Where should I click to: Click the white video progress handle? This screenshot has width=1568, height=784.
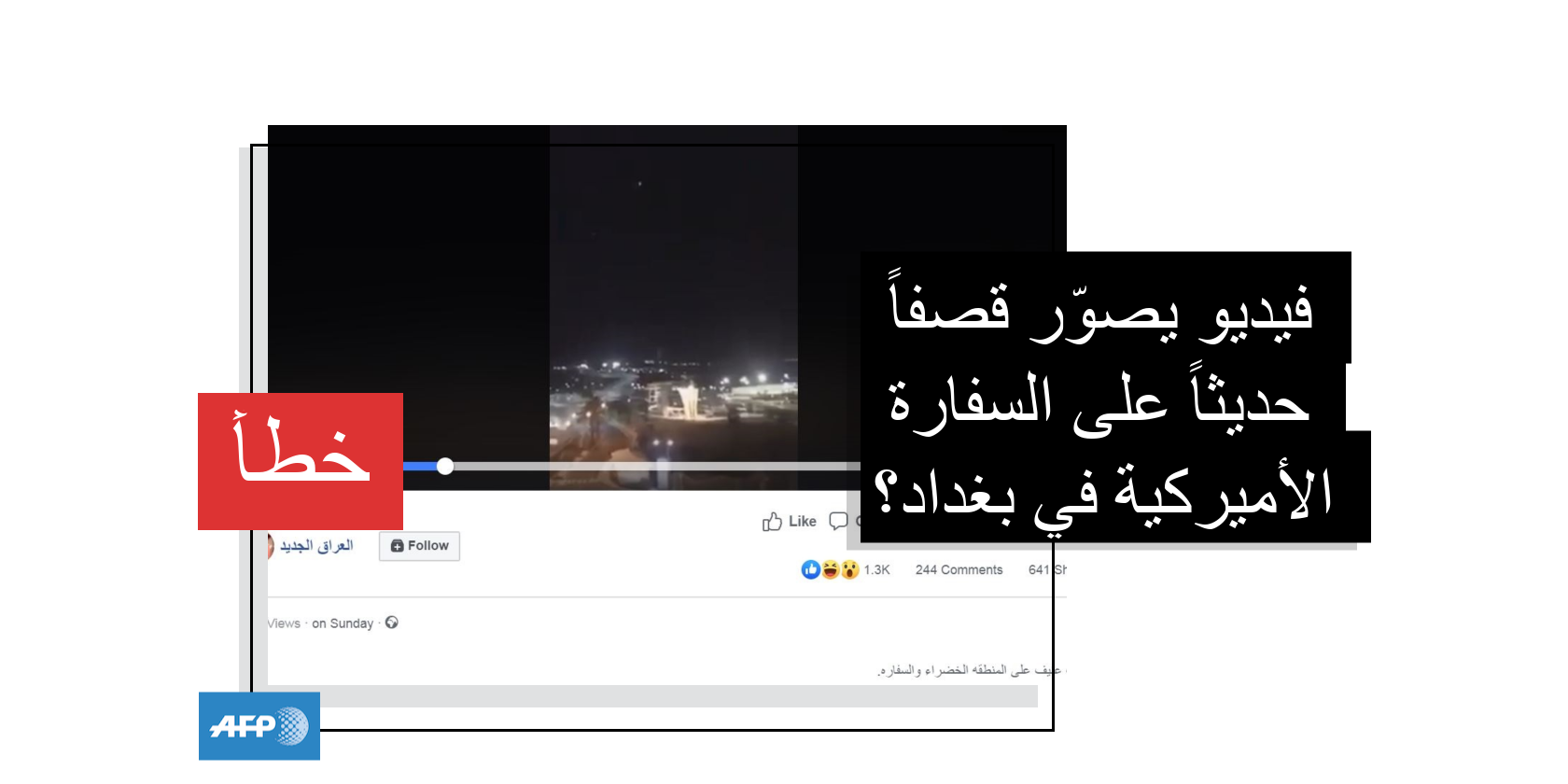tap(445, 466)
